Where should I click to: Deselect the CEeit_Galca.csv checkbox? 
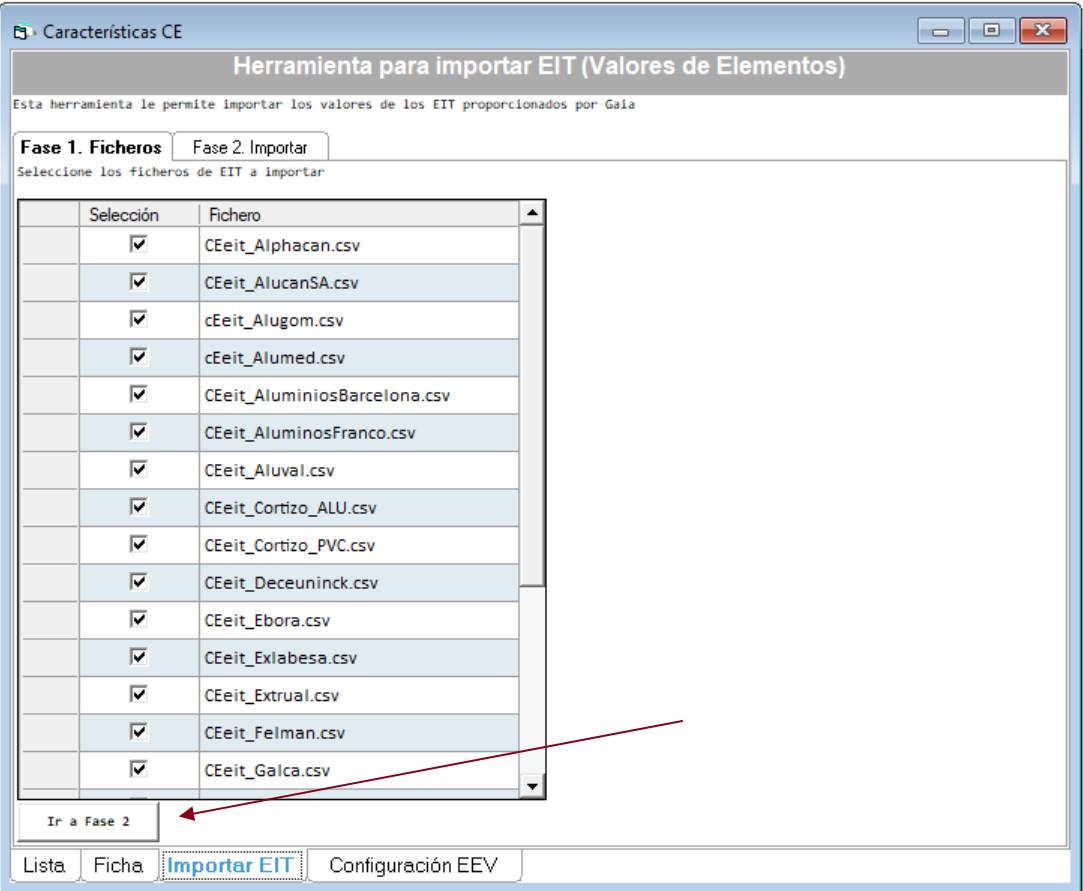coord(139,769)
